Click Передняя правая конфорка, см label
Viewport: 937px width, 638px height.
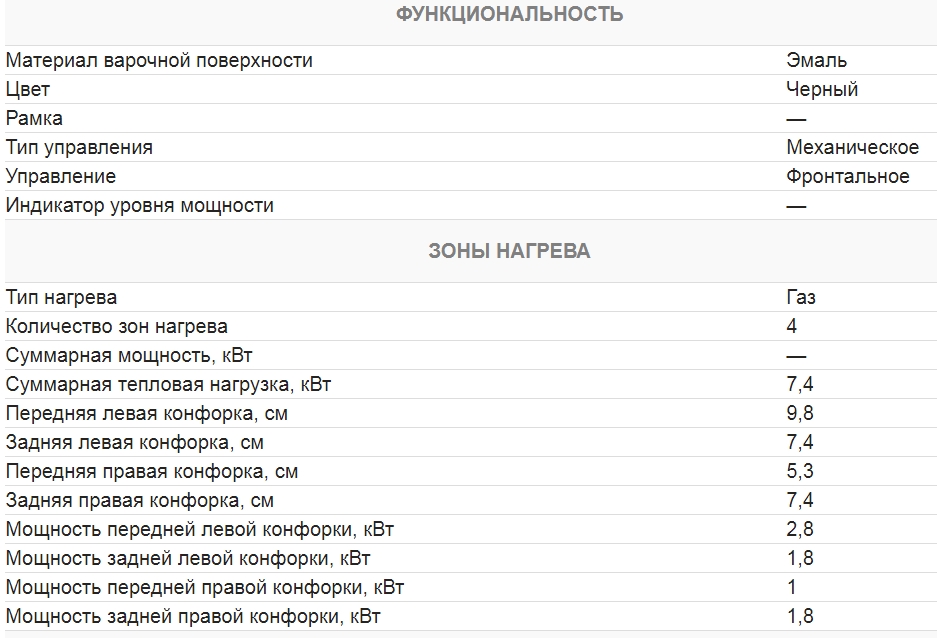click(152, 472)
